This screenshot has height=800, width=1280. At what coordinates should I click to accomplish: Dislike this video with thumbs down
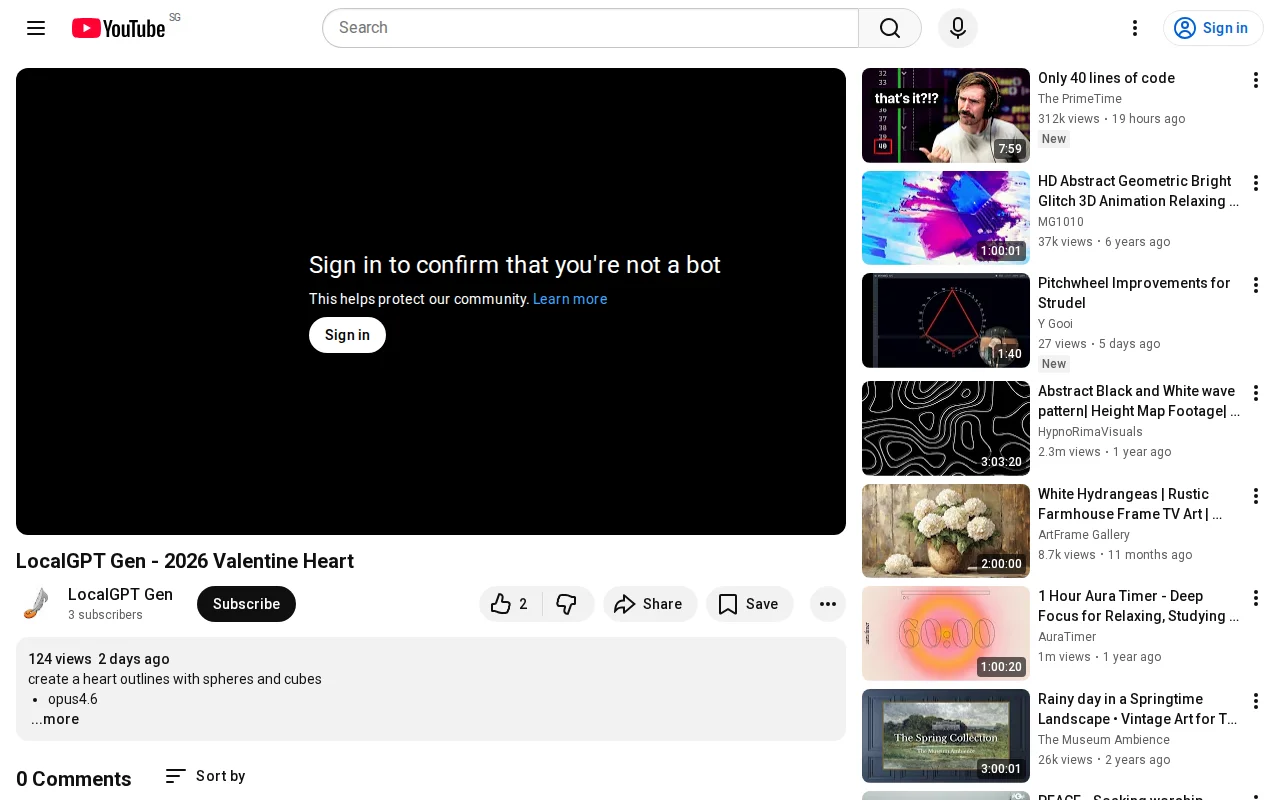pyautogui.click(x=567, y=604)
